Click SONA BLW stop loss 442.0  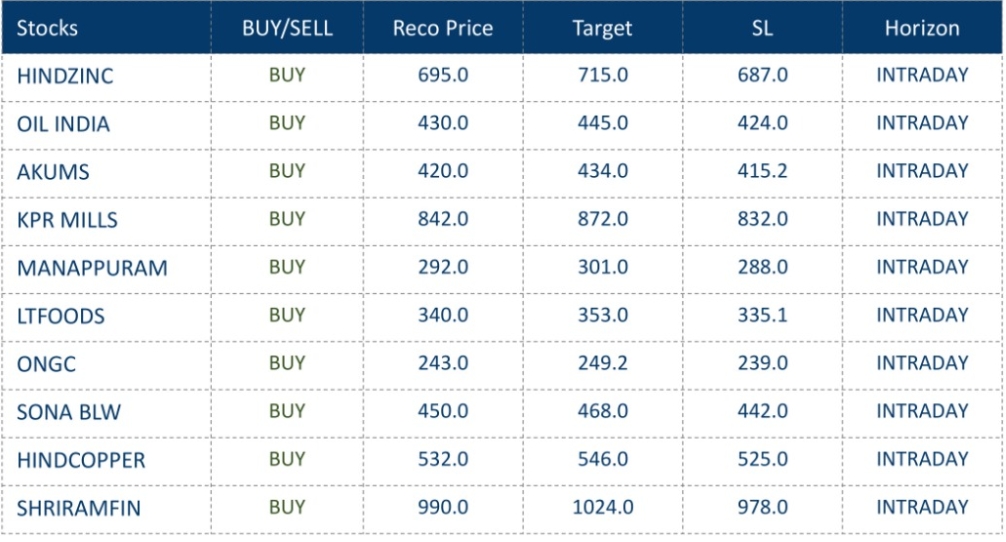762,411
